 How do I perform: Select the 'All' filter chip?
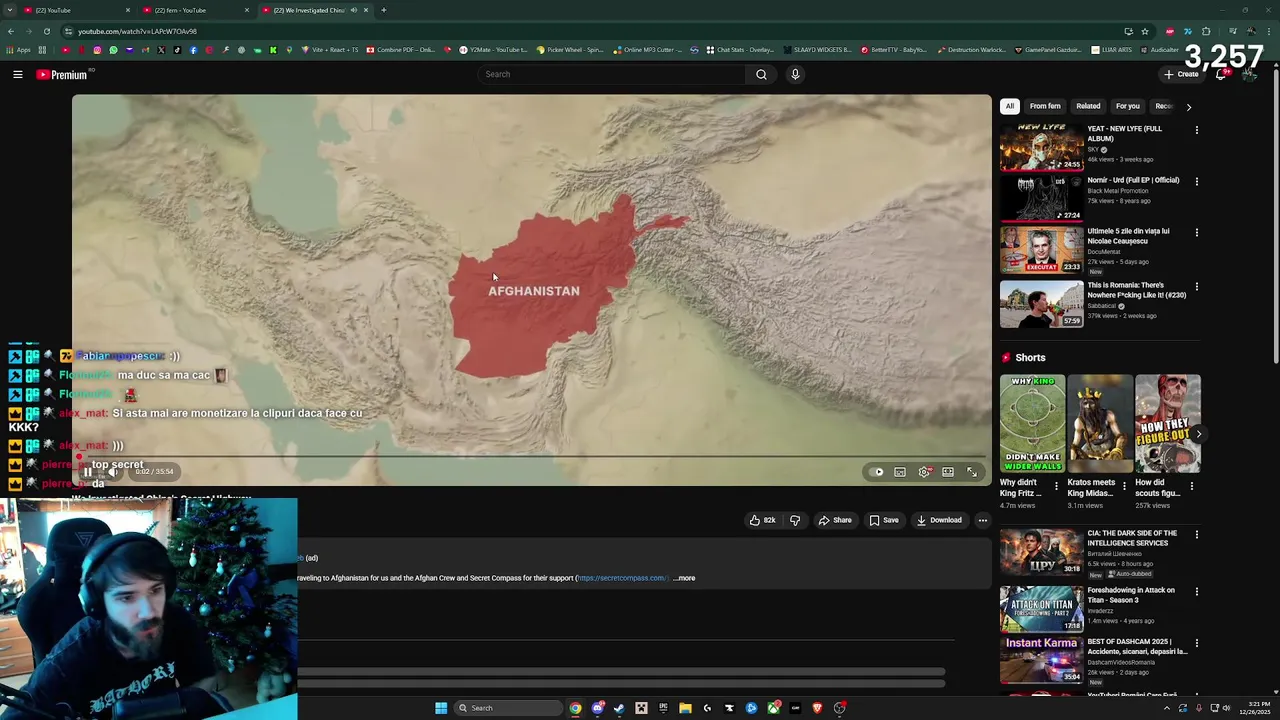tap(1010, 106)
